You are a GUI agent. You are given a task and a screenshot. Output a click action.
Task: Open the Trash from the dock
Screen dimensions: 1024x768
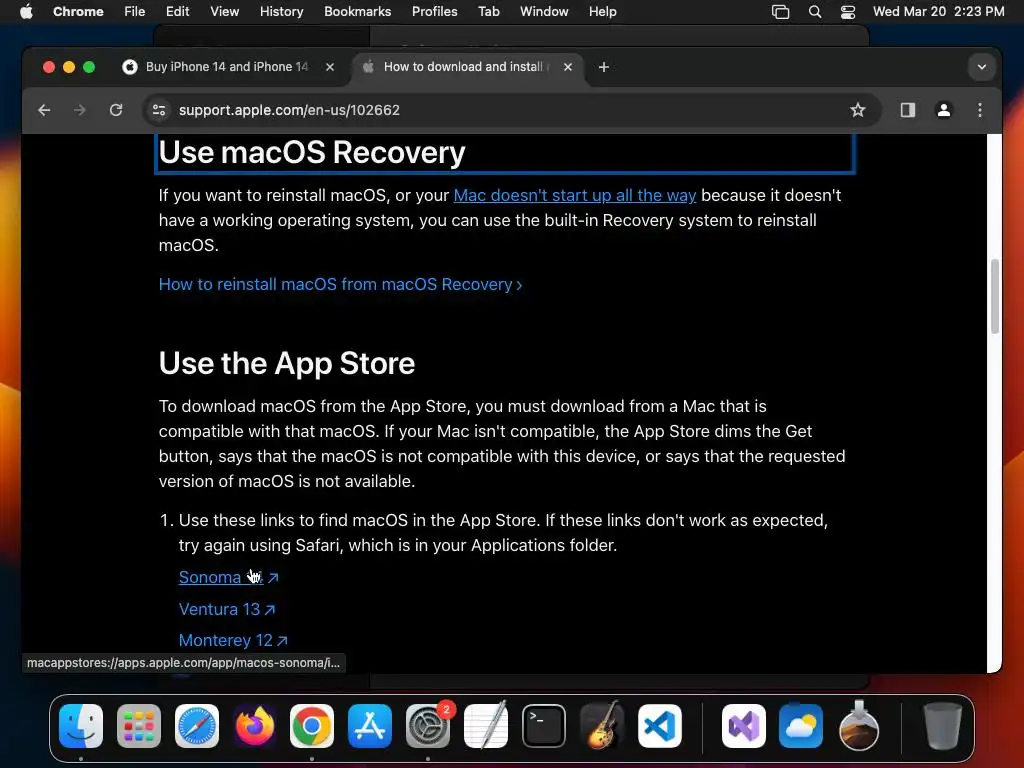coord(942,726)
